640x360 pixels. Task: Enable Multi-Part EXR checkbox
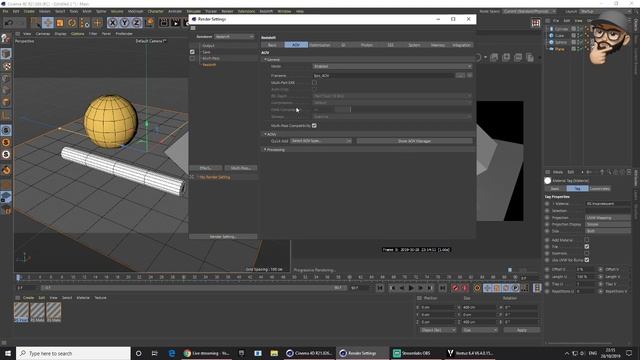(314, 82)
